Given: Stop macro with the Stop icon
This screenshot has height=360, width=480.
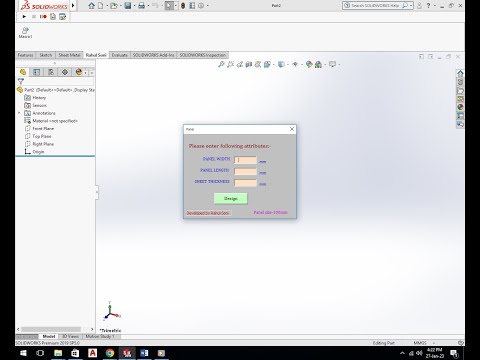Looking at the screenshot, I should (34, 16).
